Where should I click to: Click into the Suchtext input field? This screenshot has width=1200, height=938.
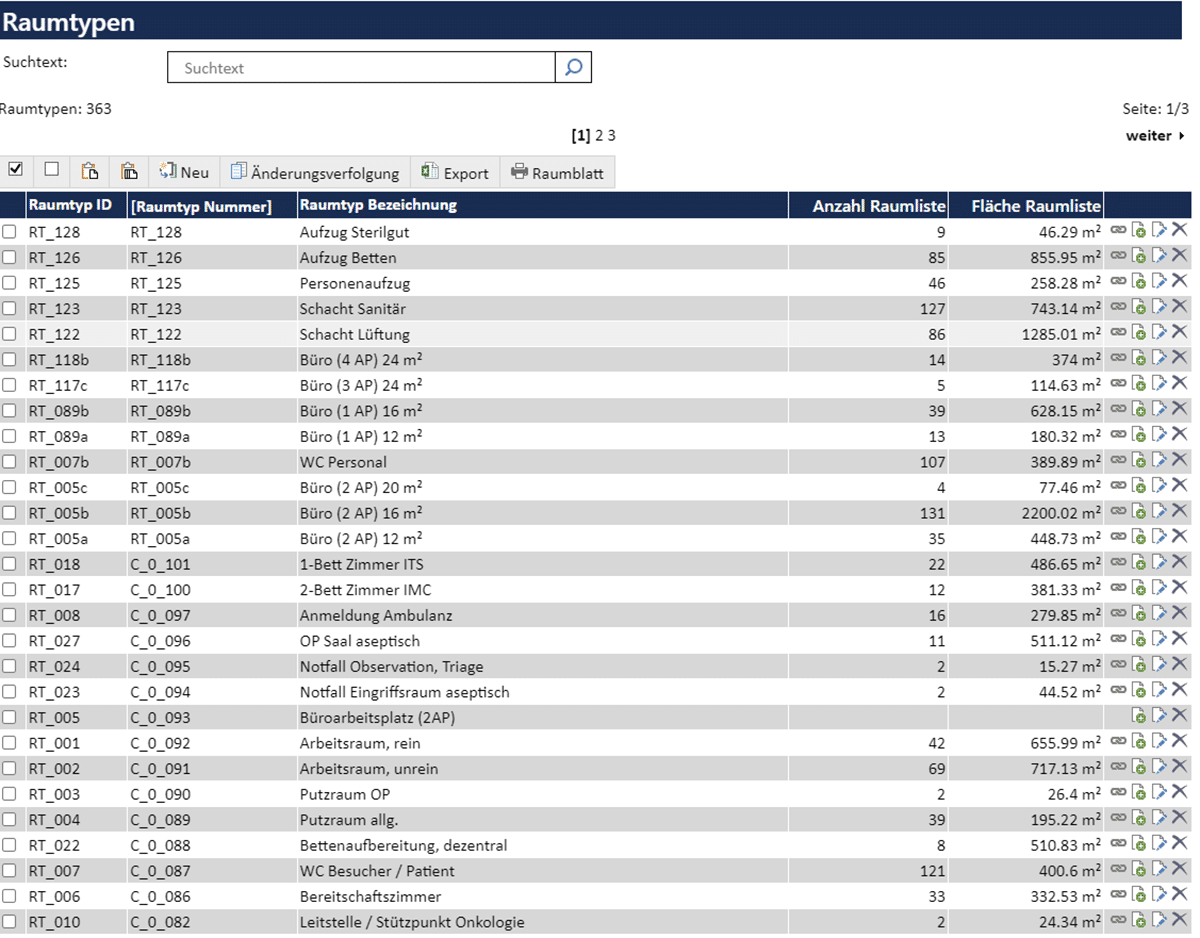(360, 68)
